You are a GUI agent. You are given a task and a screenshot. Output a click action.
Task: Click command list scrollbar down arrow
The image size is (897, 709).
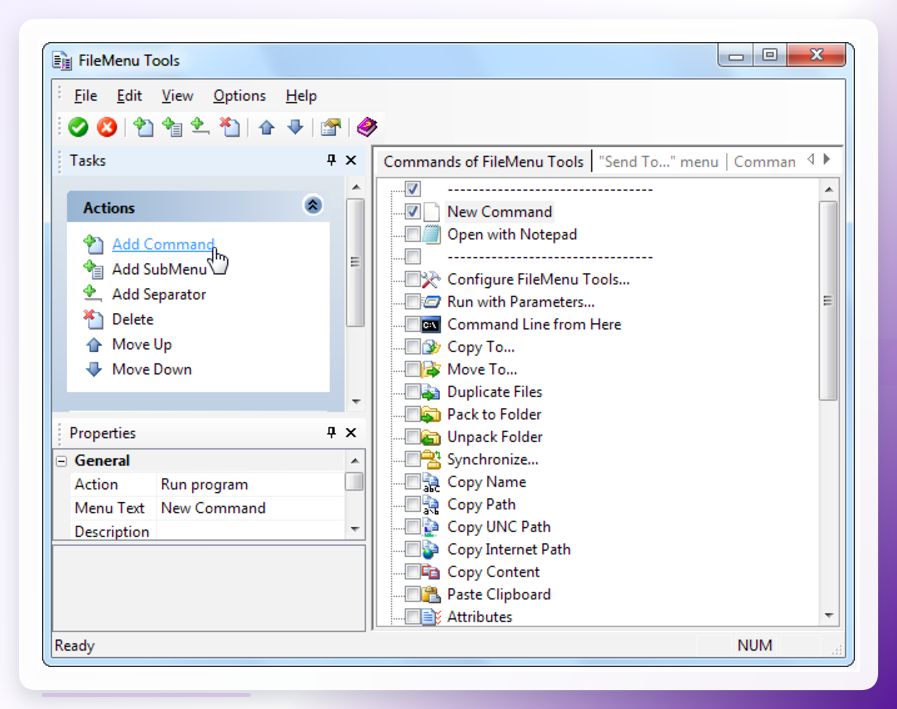click(x=828, y=616)
